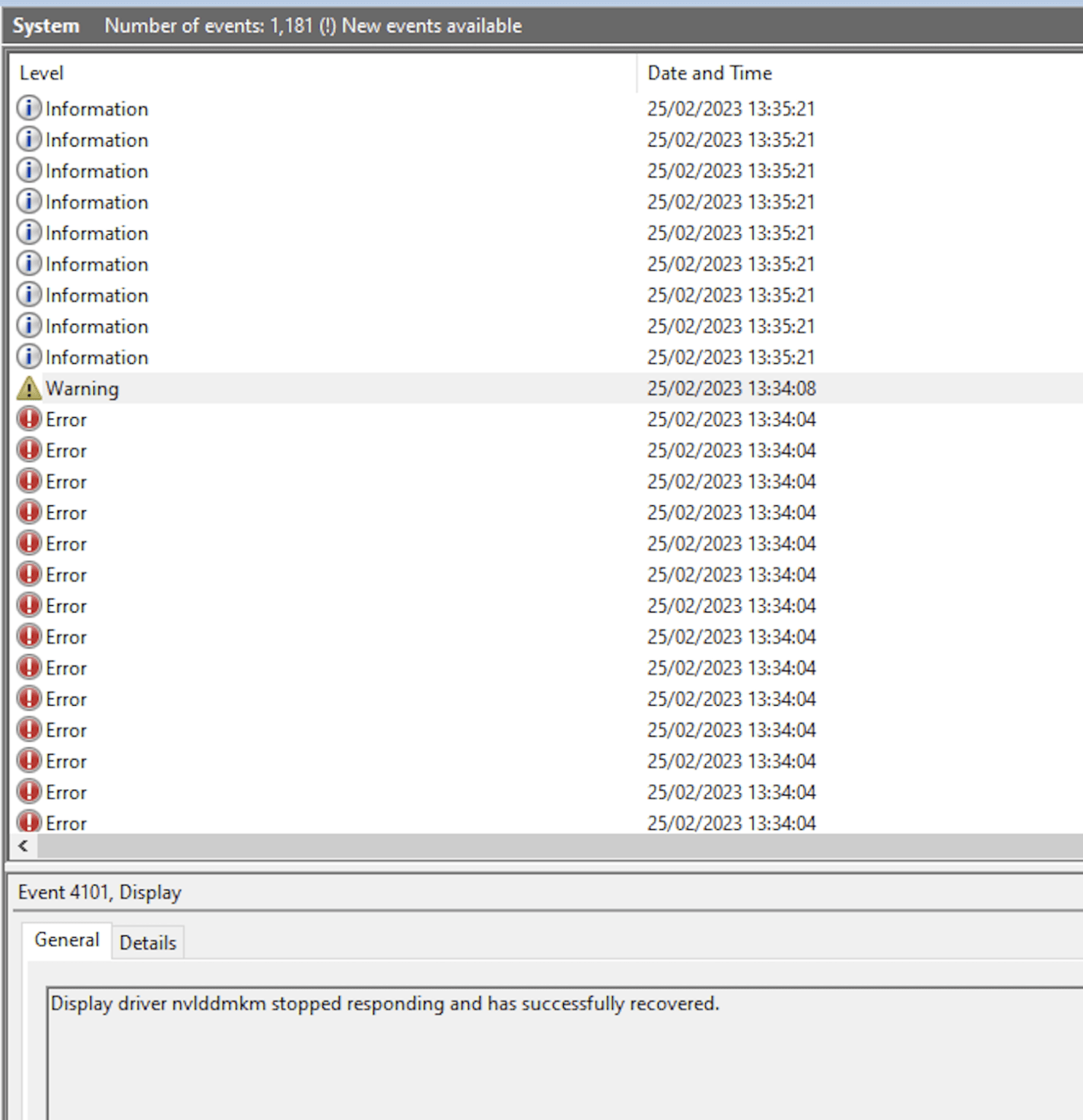Click the Warning triangle icon
The width and height of the screenshot is (1083, 1120).
pos(28,388)
